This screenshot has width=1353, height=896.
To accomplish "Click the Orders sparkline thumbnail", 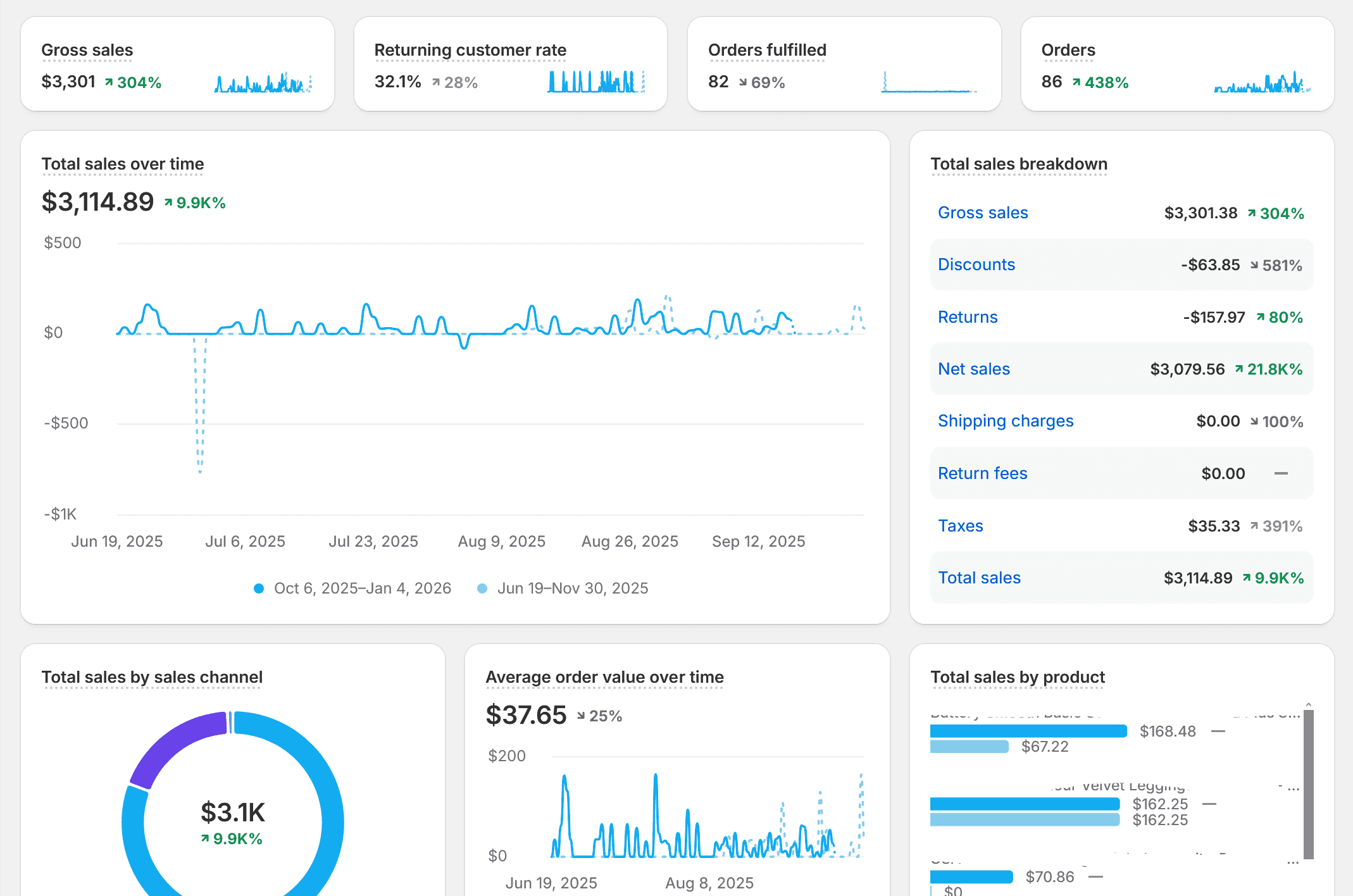I will coord(1261,83).
